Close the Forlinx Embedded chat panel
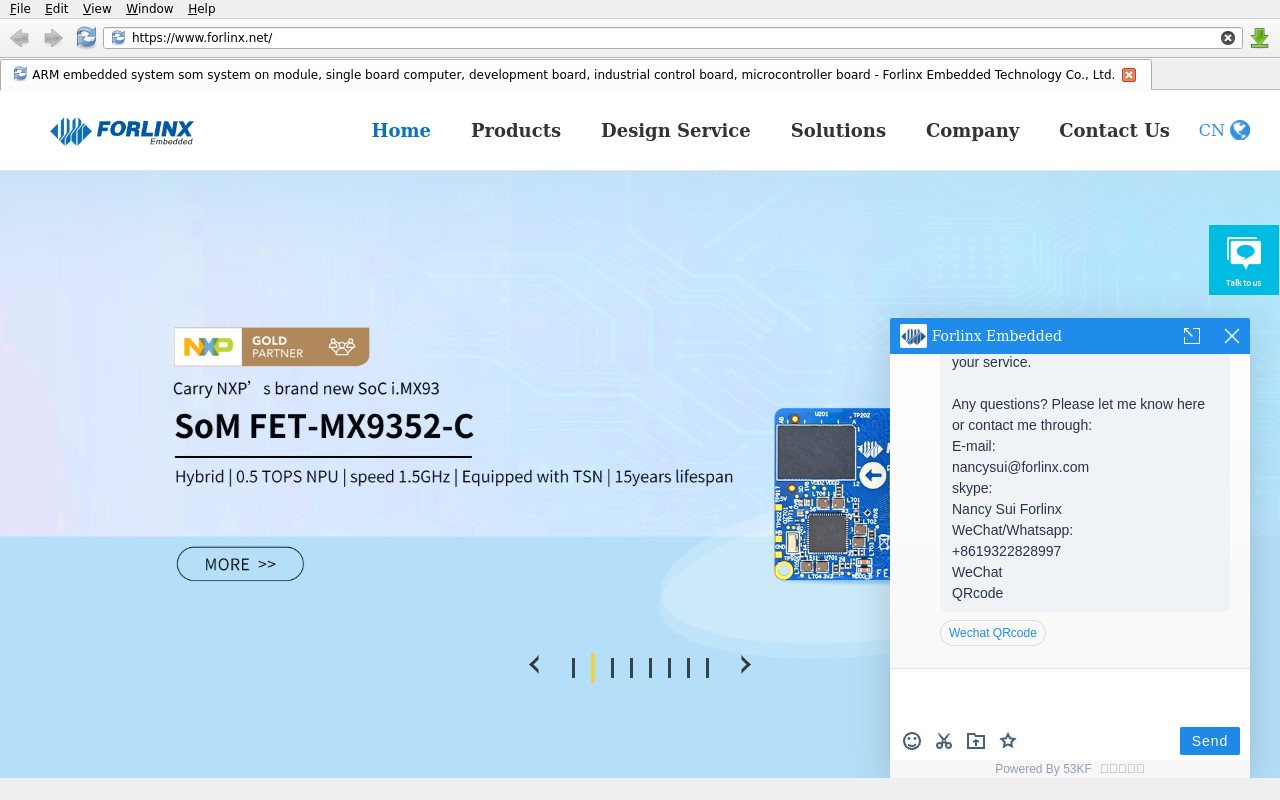Viewport: 1280px width, 800px height. 1232,336
